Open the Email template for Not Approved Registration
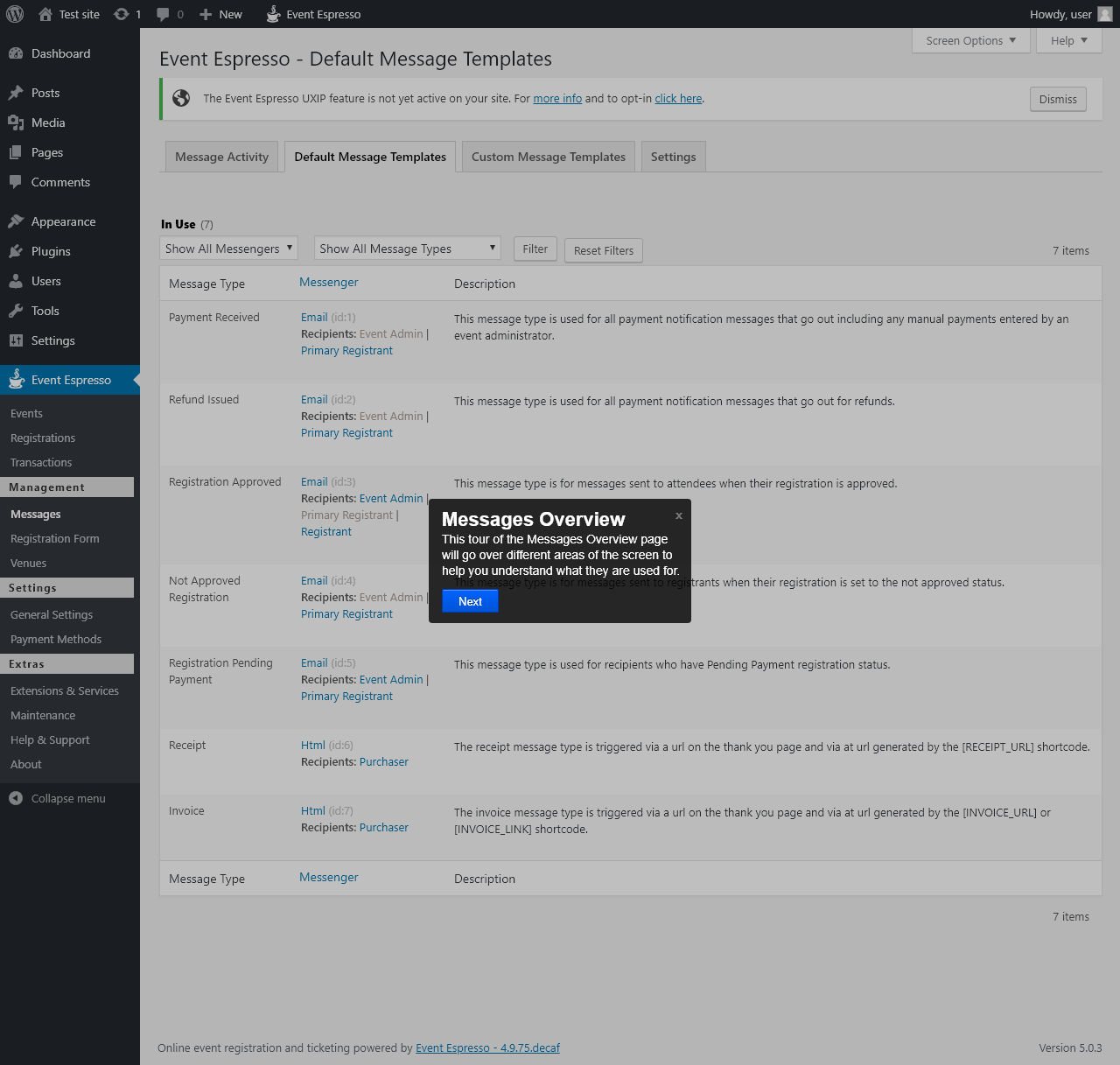Image resolution: width=1120 pixels, height=1065 pixels. click(x=314, y=580)
